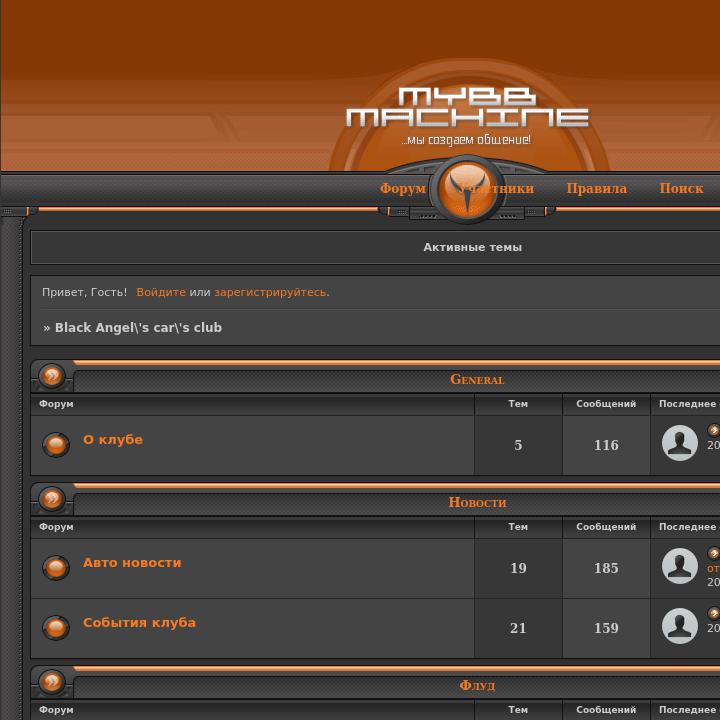Collapse the General category toggle icon
The width and height of the screenshot is (720, 720).
point(52,376)
